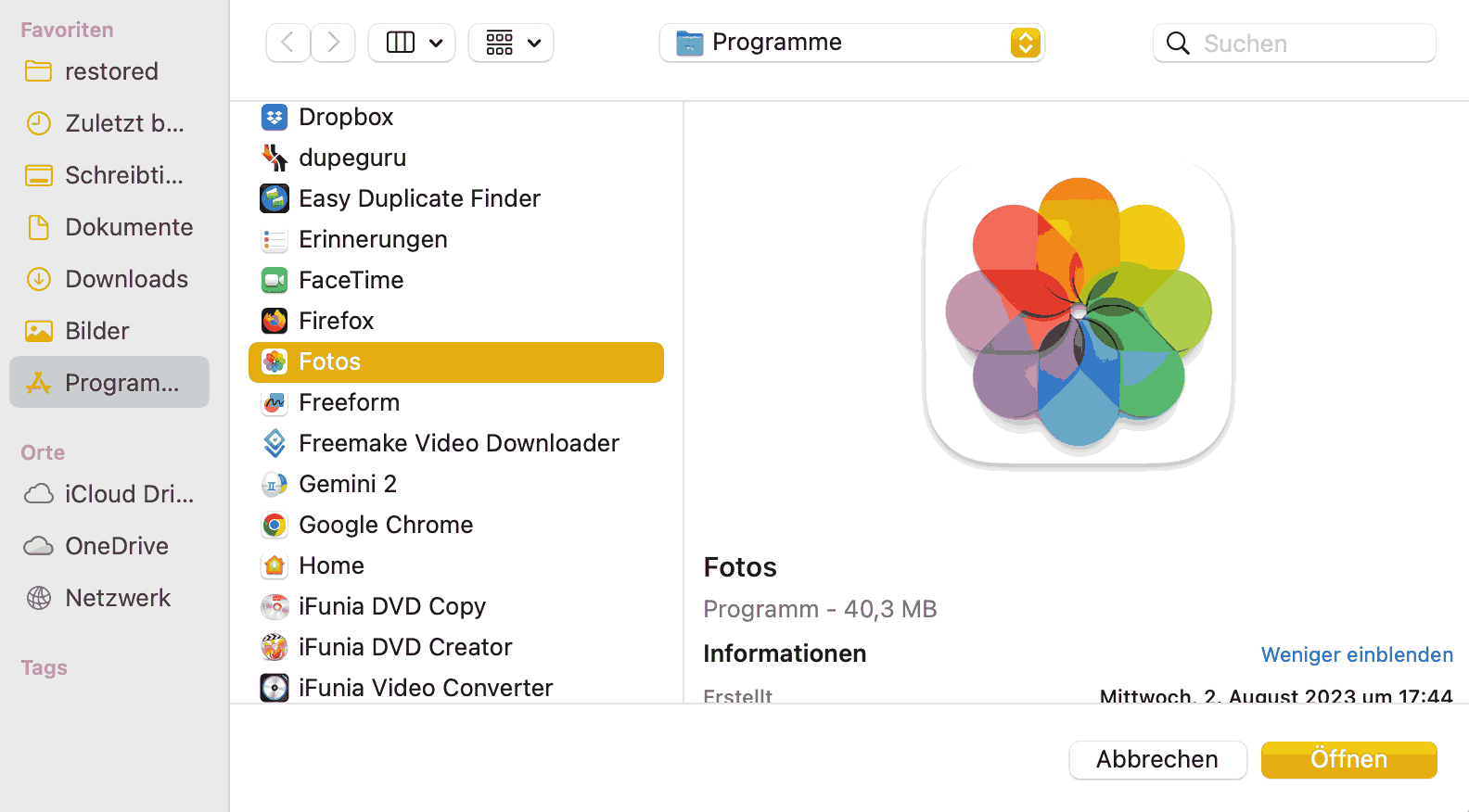
Task: Go forward with the right arrow button
Action: [333, 43]
